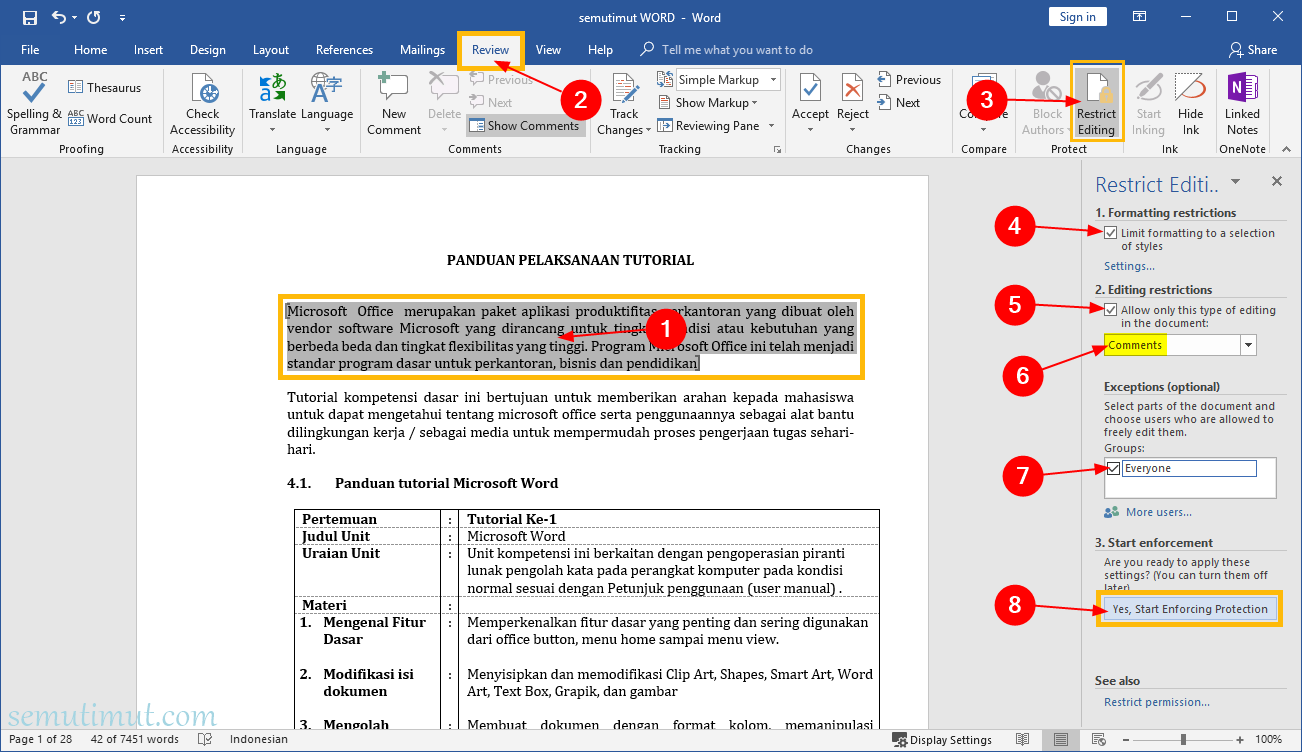1302x752 pixels.
Task: Run Spelling & Grammar check
Action: click(35, 103)
